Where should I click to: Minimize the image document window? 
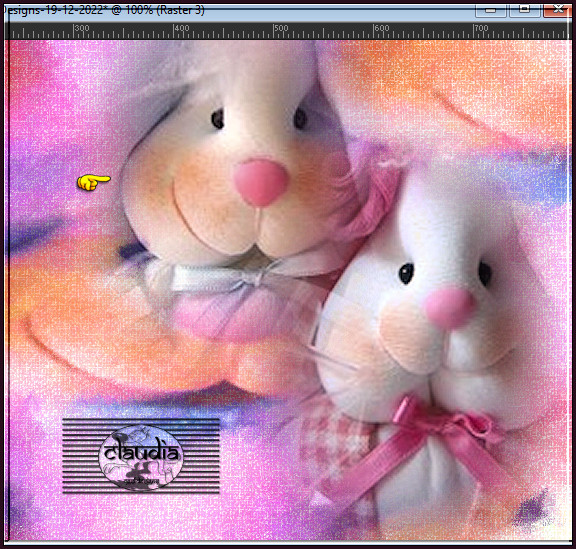[491, 10]
